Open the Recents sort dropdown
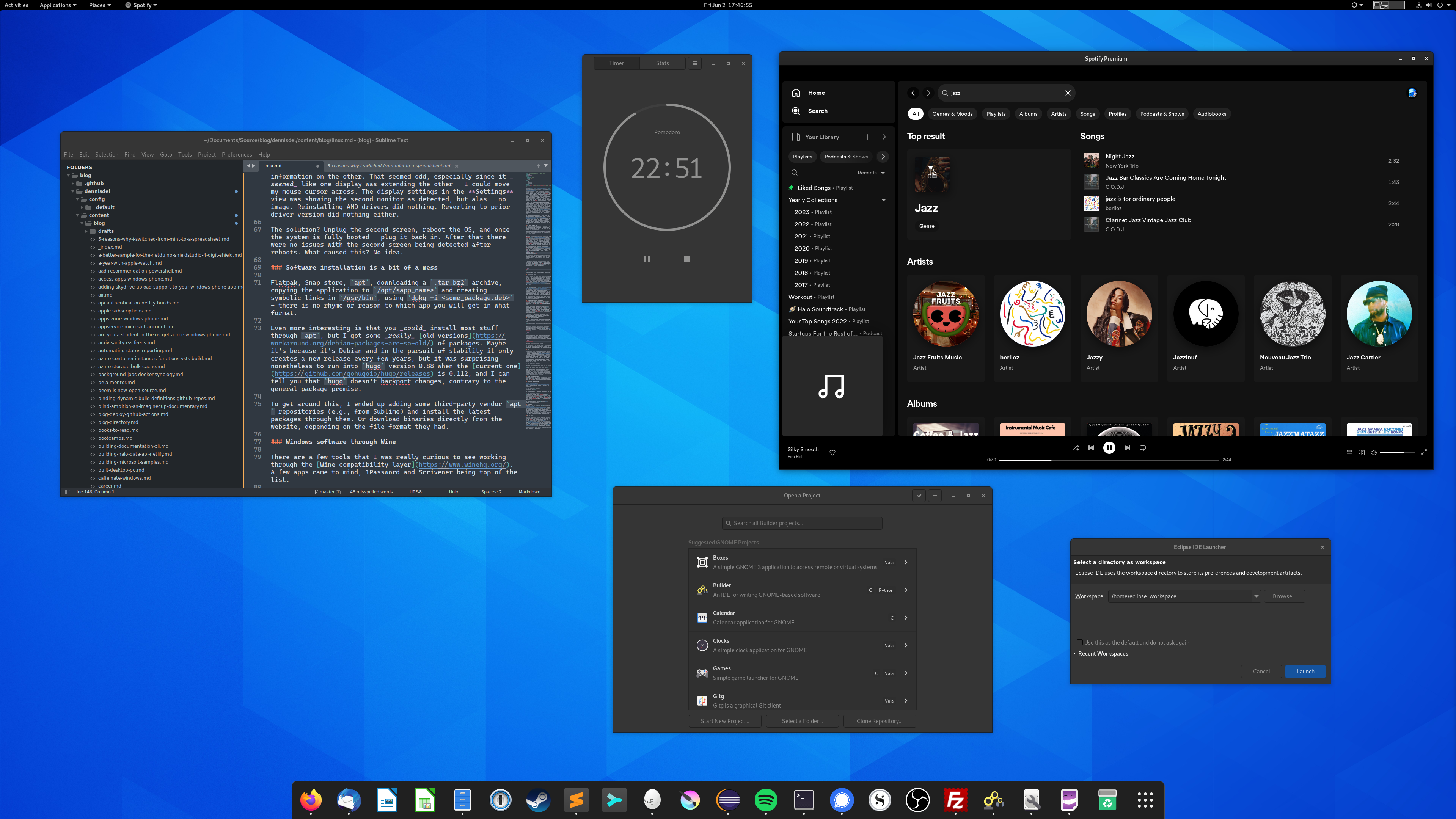 pyautogui.click(x=871, y=173)
